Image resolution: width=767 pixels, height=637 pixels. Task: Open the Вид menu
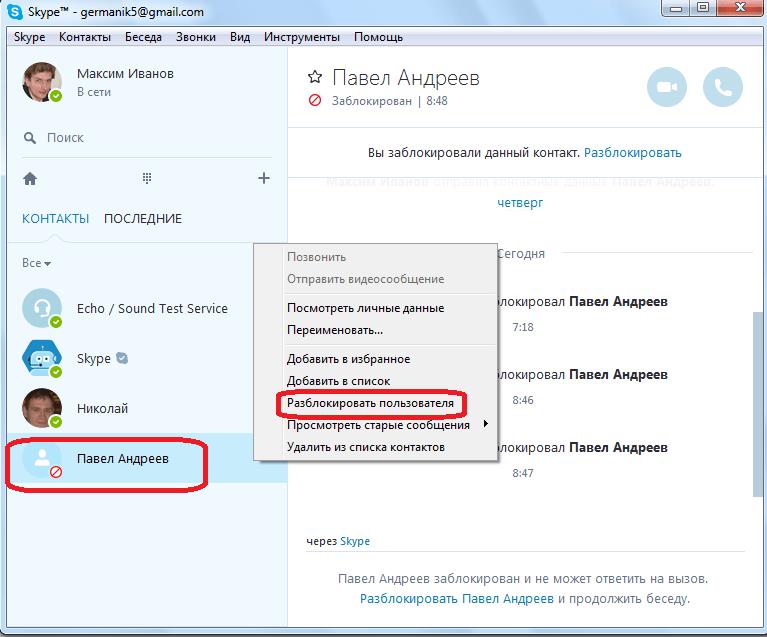240,37
